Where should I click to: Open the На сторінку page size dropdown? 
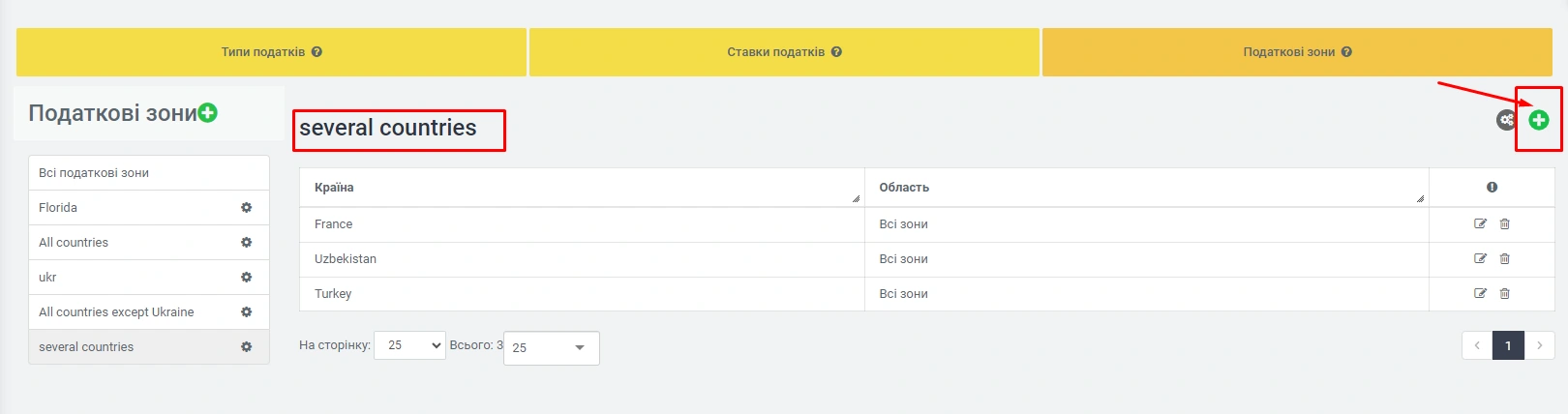(x=409, y=345)
